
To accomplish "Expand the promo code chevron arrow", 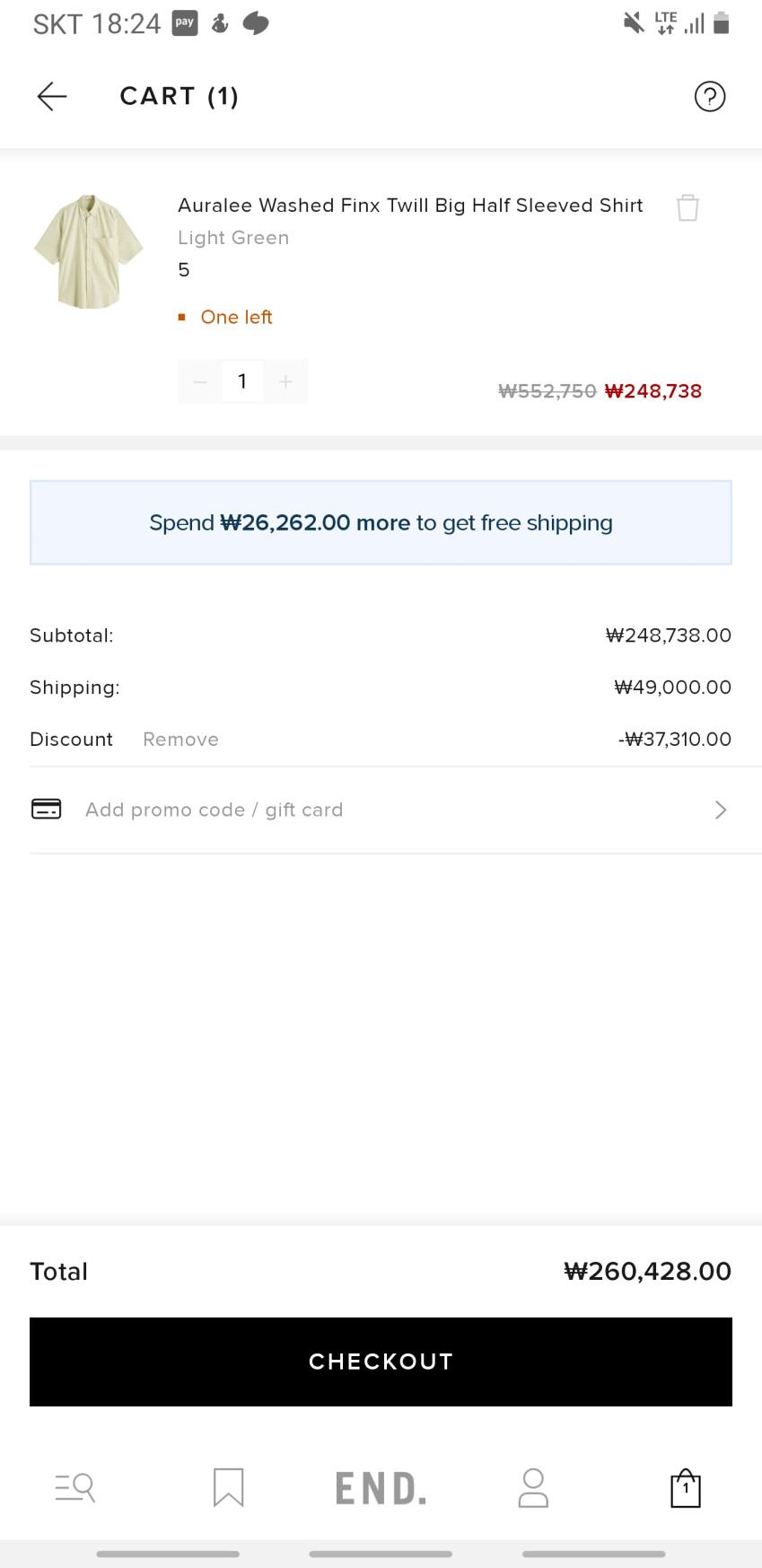I will 720,810.
